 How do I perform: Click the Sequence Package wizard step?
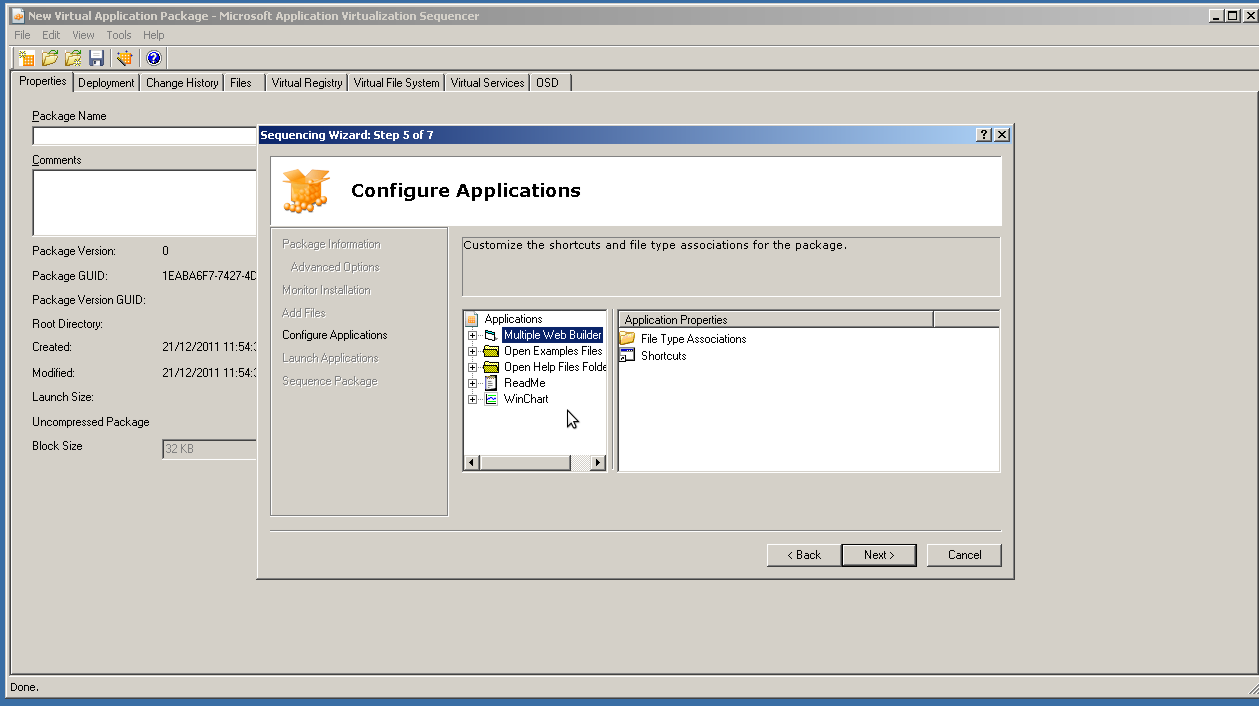(330, 381)
